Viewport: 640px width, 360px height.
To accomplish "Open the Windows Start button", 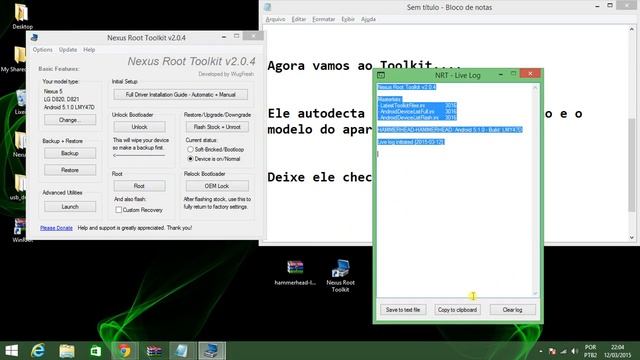I will (11, 351).
